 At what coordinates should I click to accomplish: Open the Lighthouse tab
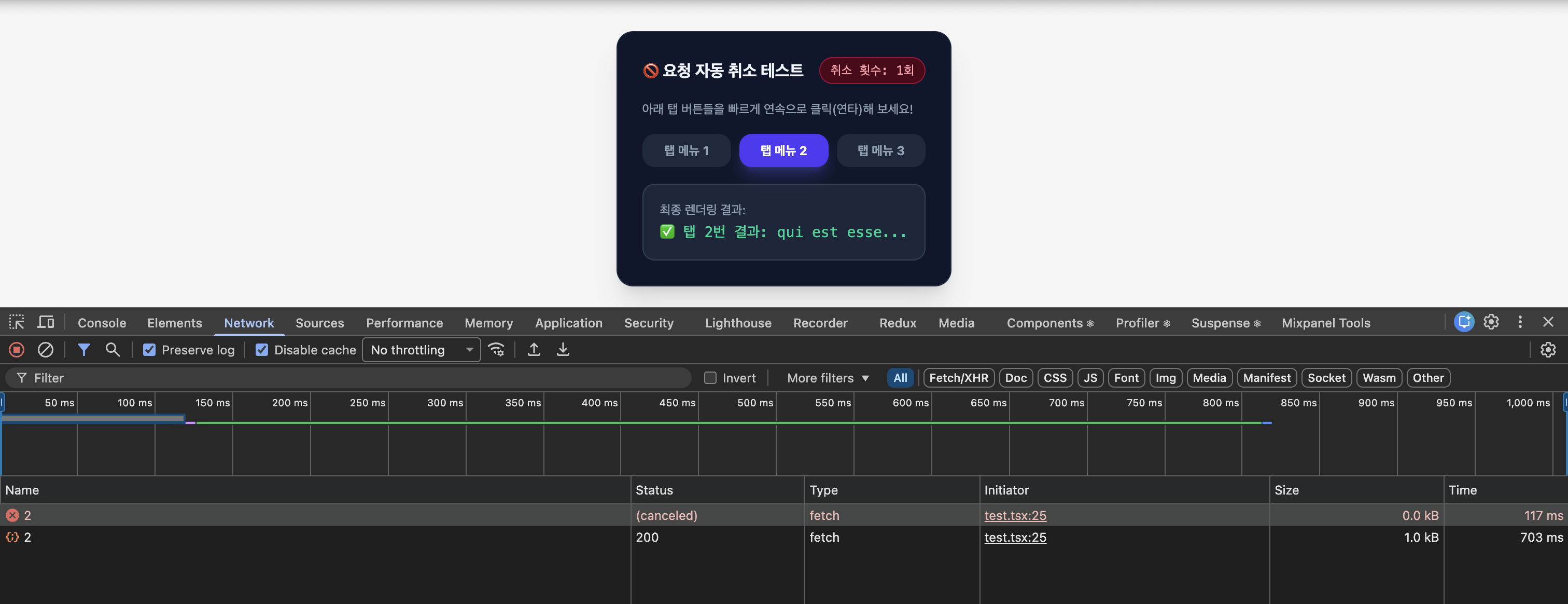click(x=738, y=323)
